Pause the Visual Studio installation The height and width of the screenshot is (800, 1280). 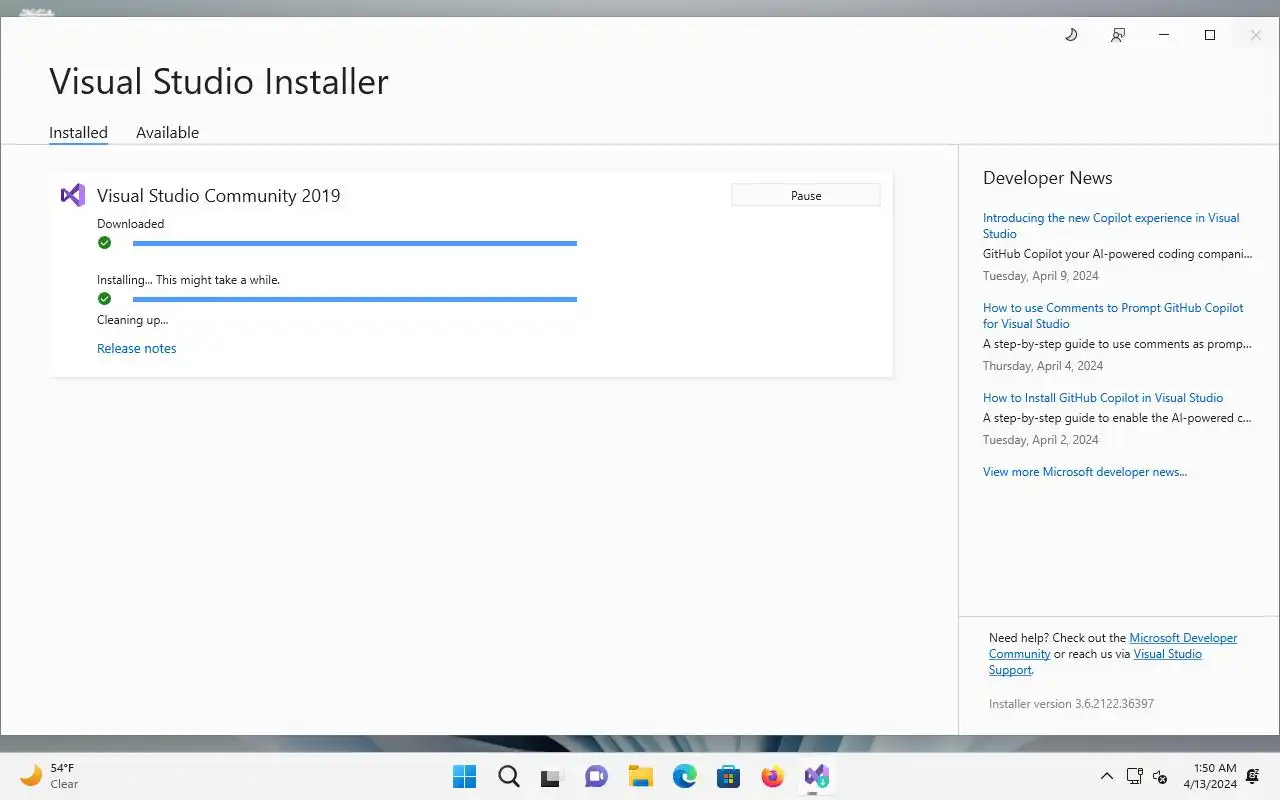[x=806, y=195]
